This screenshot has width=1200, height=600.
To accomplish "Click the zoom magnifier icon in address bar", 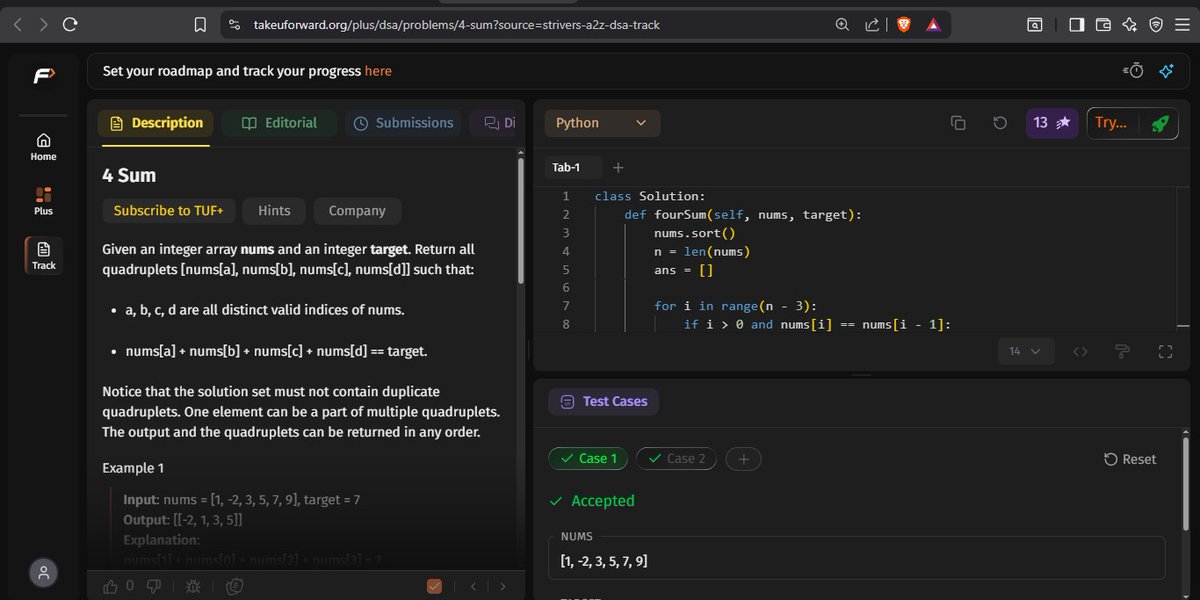I will [844, 25].
